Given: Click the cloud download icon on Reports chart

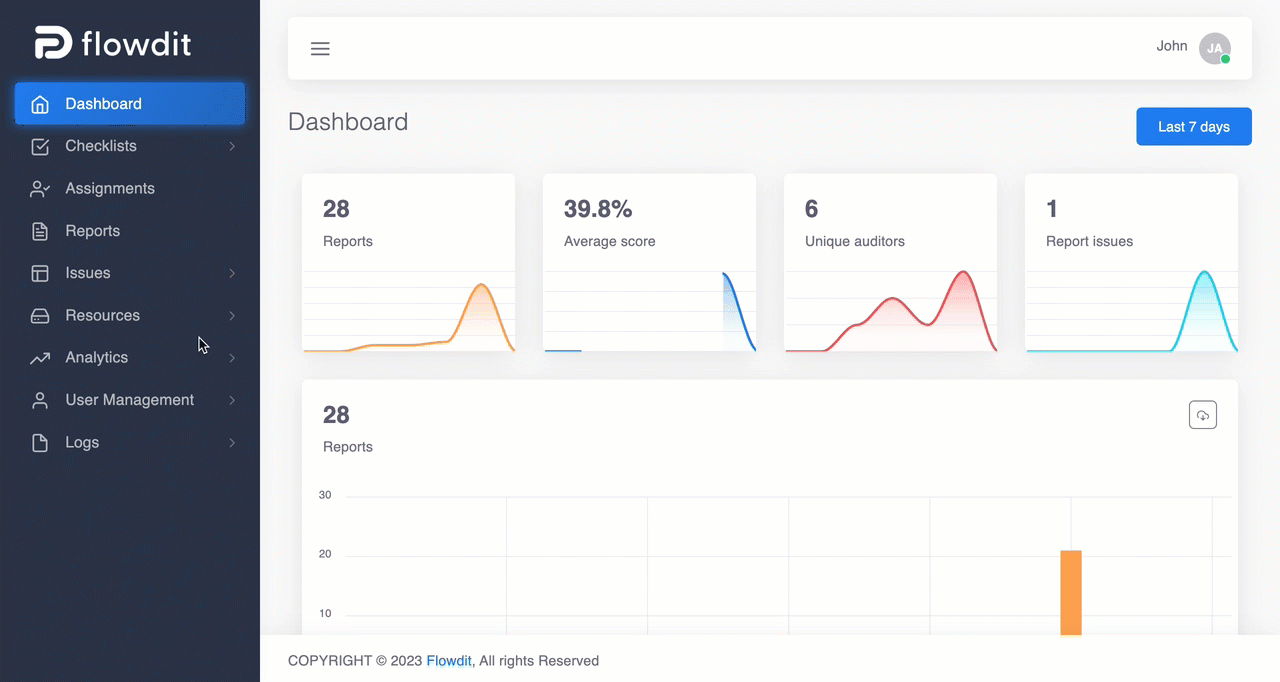Looking at the screenshot, I should (1202, 415).
